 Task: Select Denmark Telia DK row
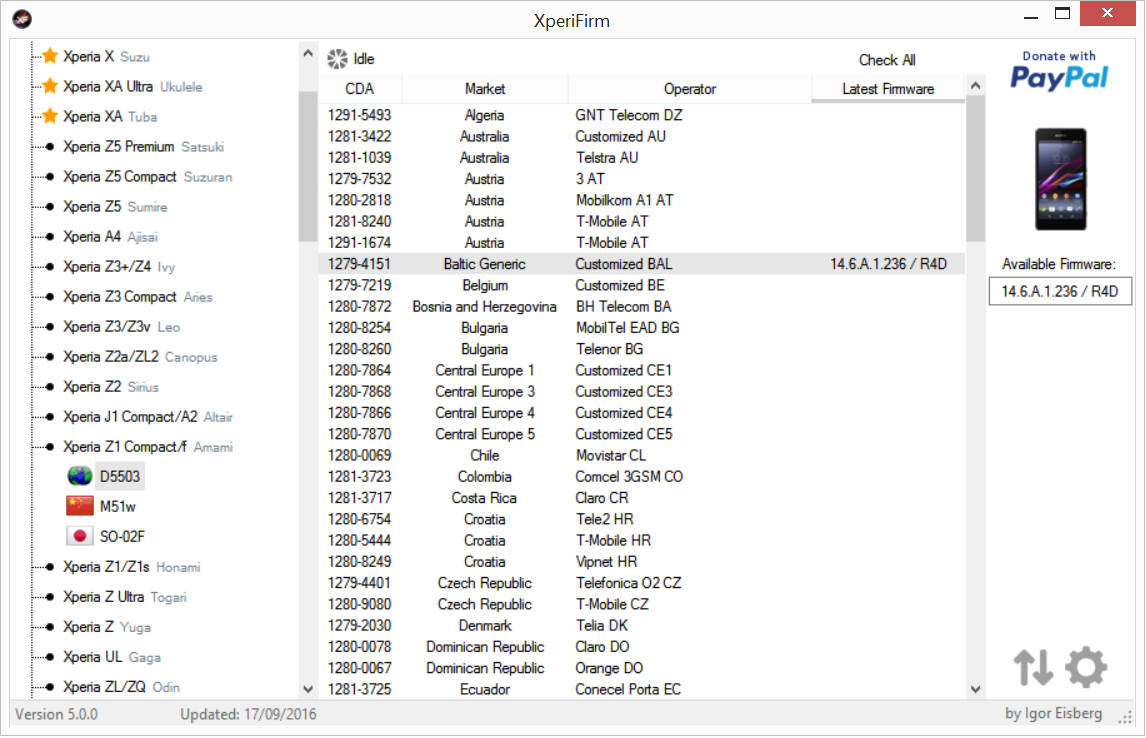tap(642, 625)
